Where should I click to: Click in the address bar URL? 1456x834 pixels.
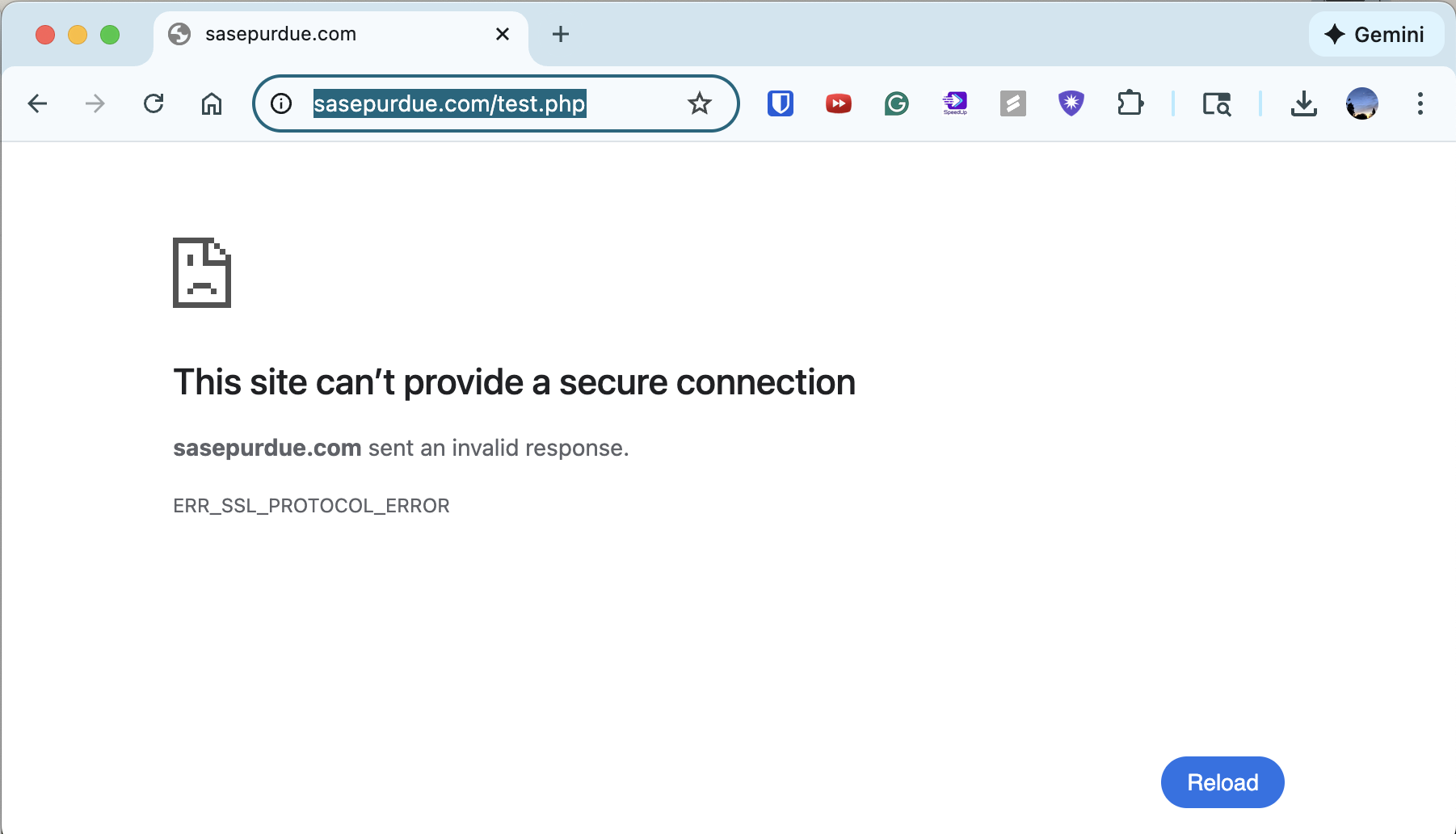pos(449,103)
